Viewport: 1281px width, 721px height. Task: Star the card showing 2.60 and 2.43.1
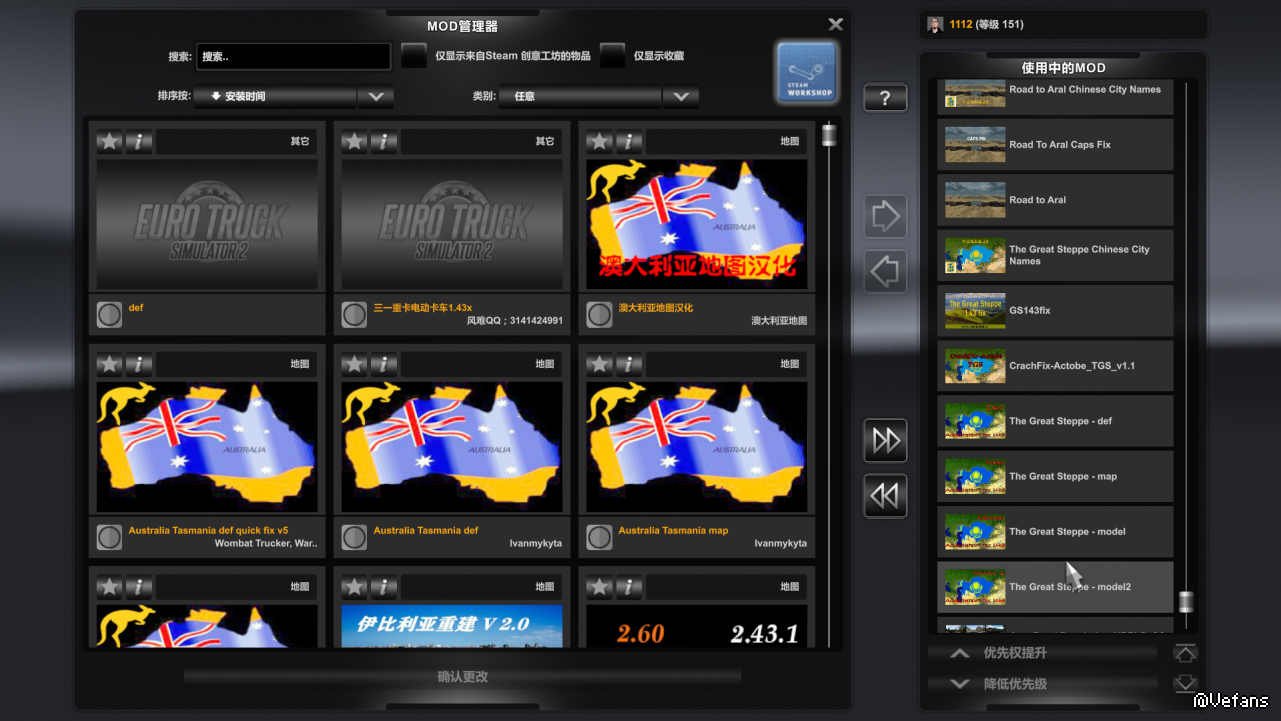[600, 587]
